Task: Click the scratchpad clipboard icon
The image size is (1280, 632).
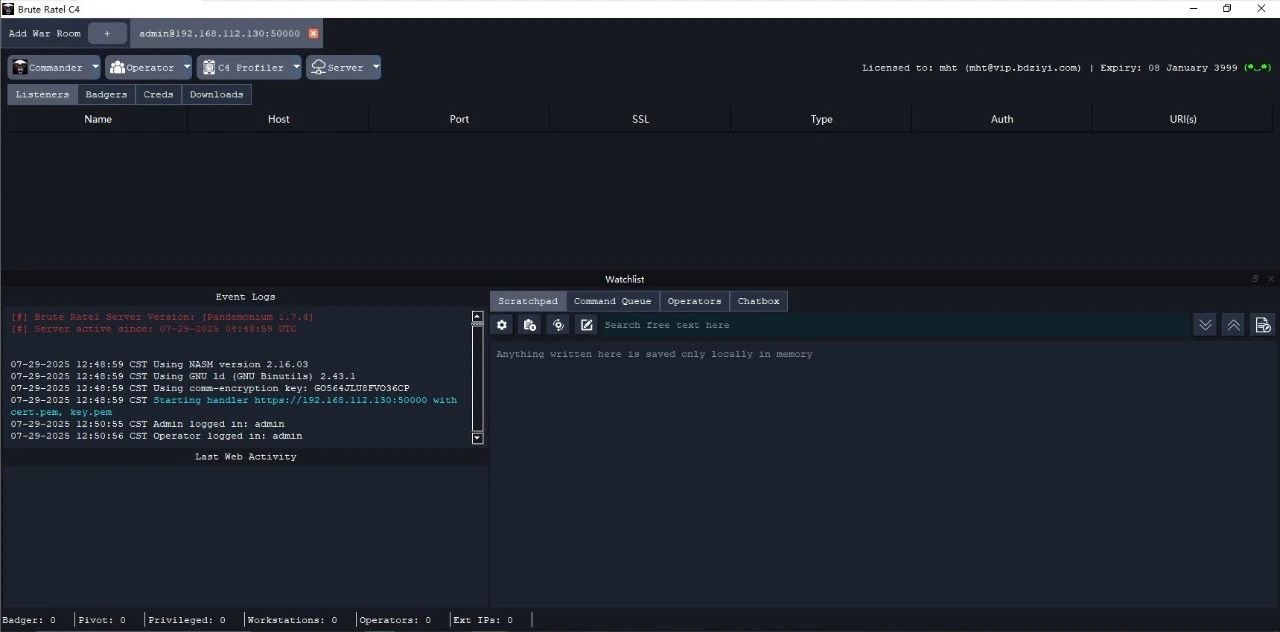Action: (530, 325)
